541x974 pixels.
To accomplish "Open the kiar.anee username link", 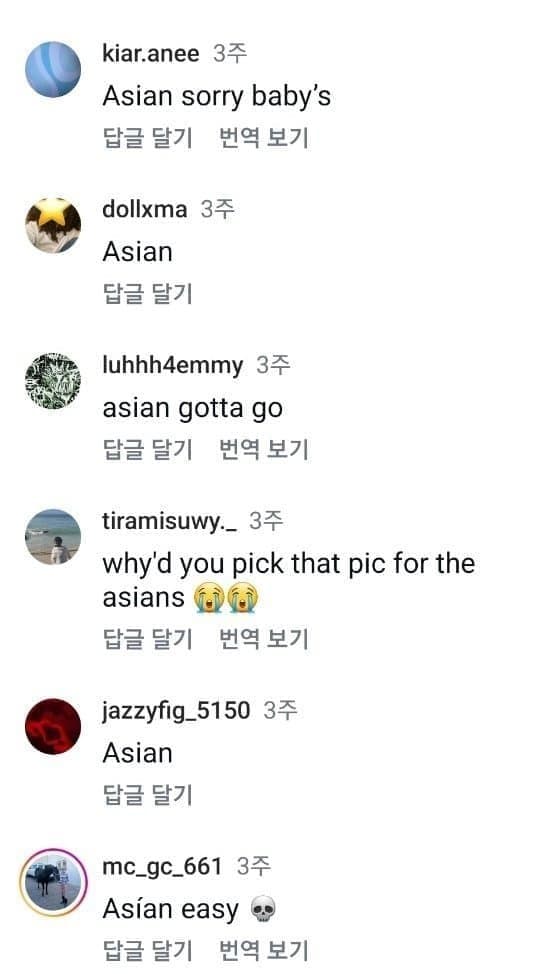I will click(150, 53).
